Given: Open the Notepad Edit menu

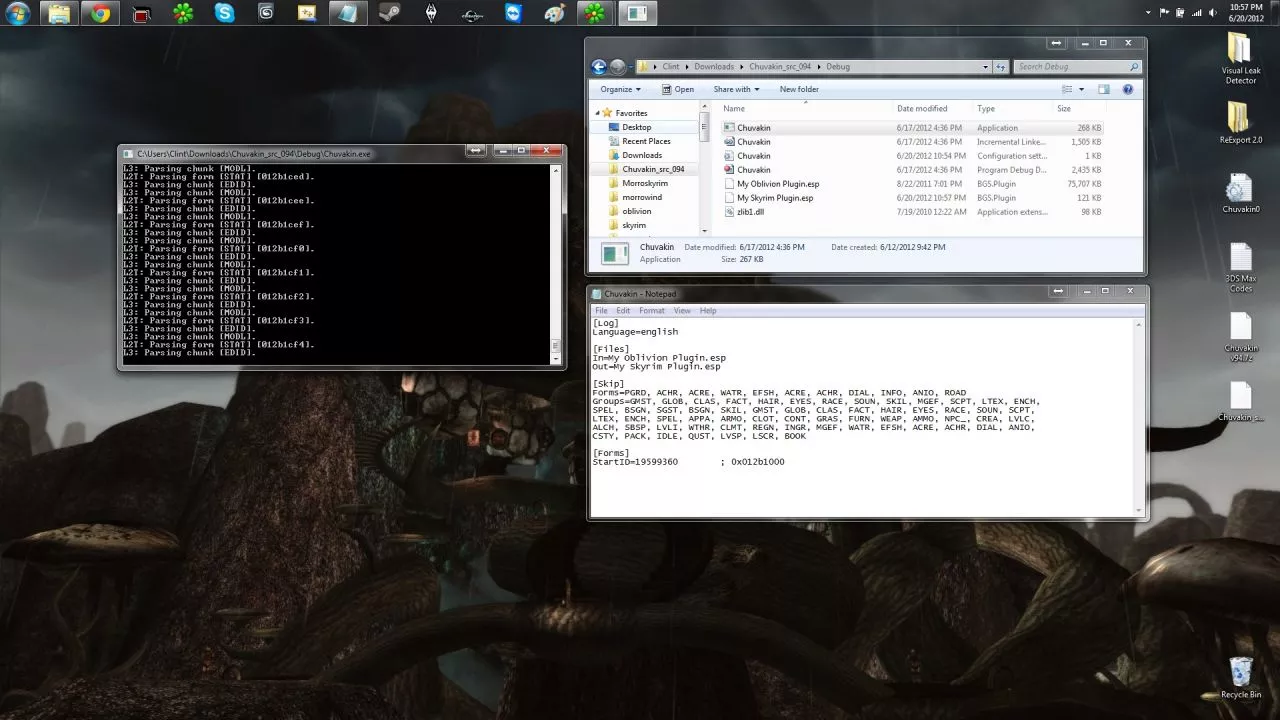Looking at the screenshot, I should pyautogui.click(x=623, y=311).
